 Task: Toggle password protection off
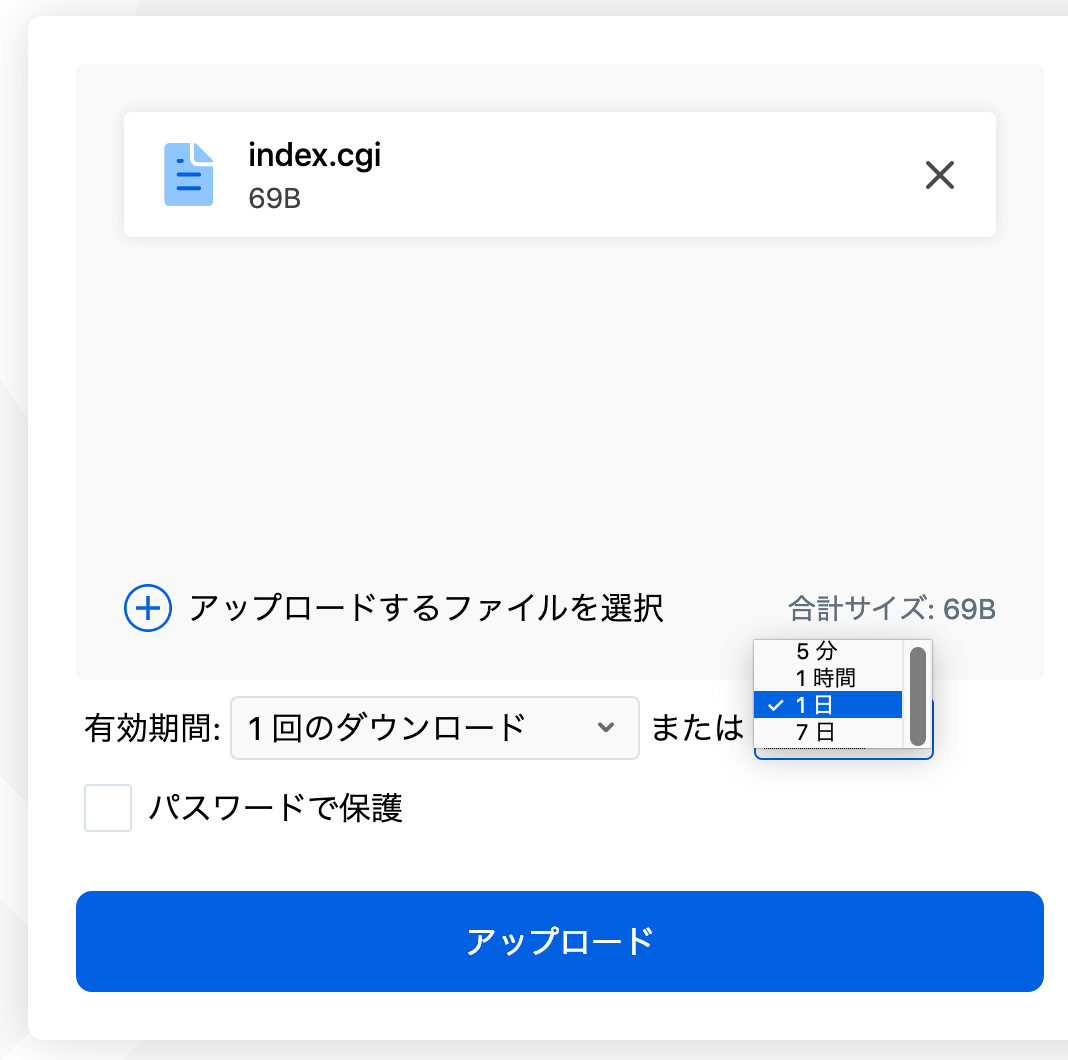click(x=107, y=808)
